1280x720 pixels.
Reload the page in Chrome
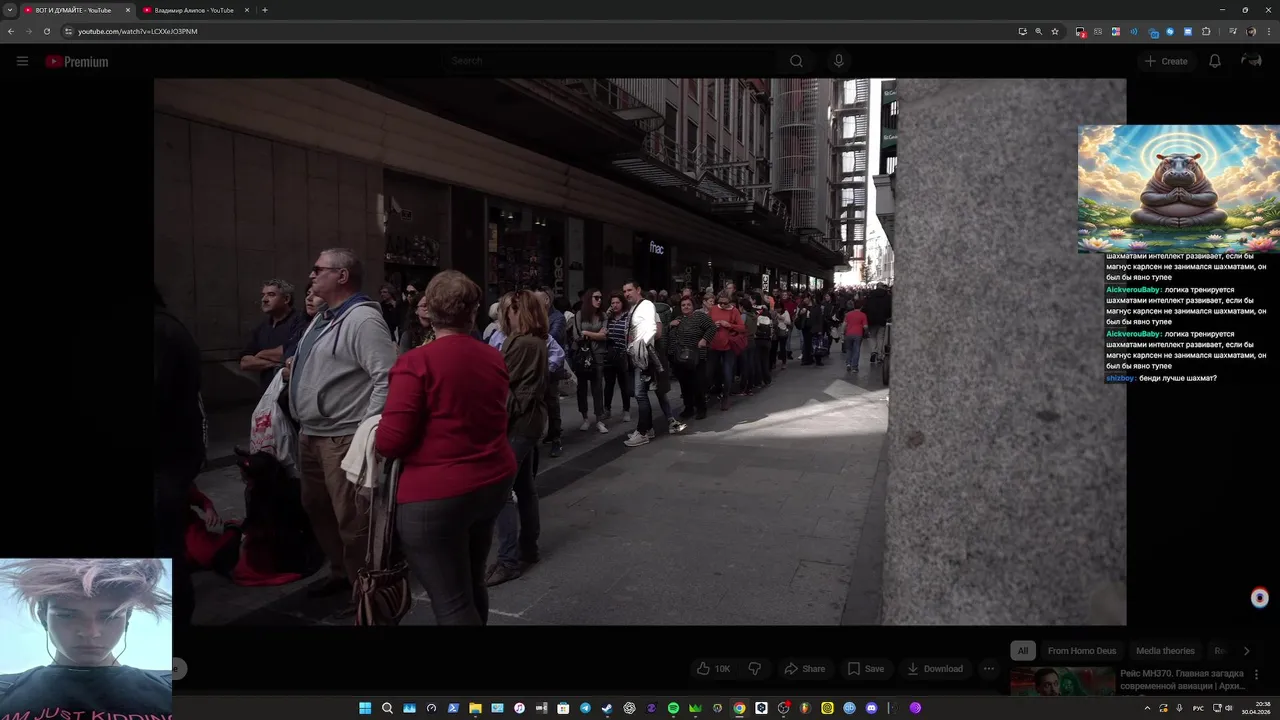pyautogui.click(x=46, y=31)
